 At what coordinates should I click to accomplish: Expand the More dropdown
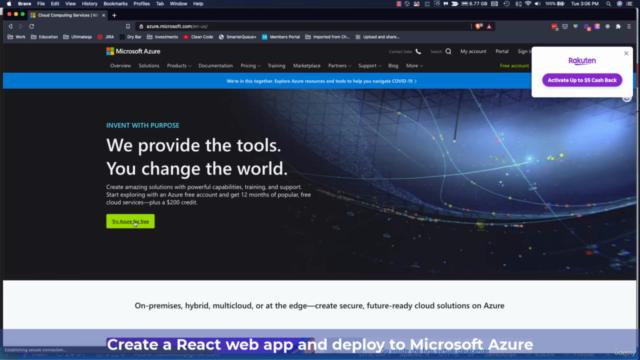414,66
